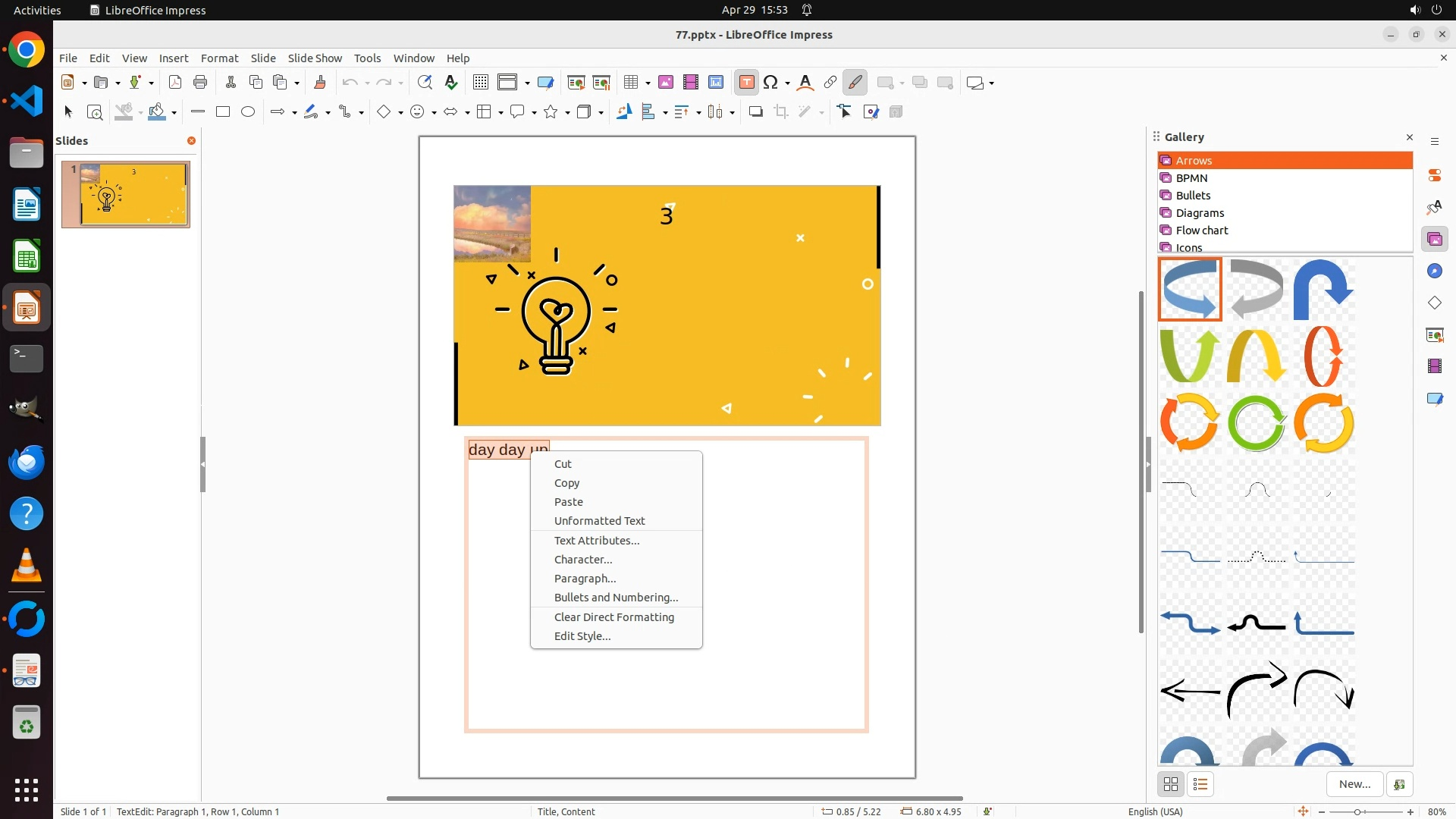
Task: Open Stars and Banners shapes dropdown
Action: (x=568, y=113)
